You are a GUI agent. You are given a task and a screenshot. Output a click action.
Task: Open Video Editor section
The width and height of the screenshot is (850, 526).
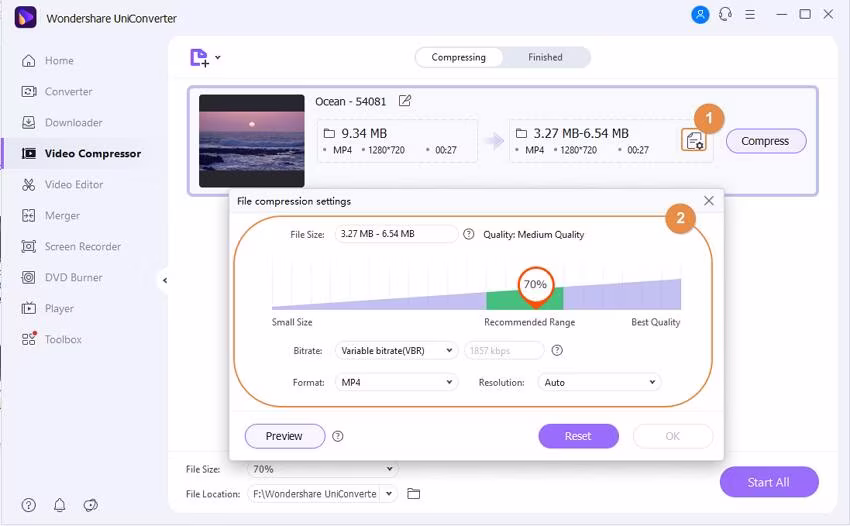pyautogui.click(x=62, y=184)
